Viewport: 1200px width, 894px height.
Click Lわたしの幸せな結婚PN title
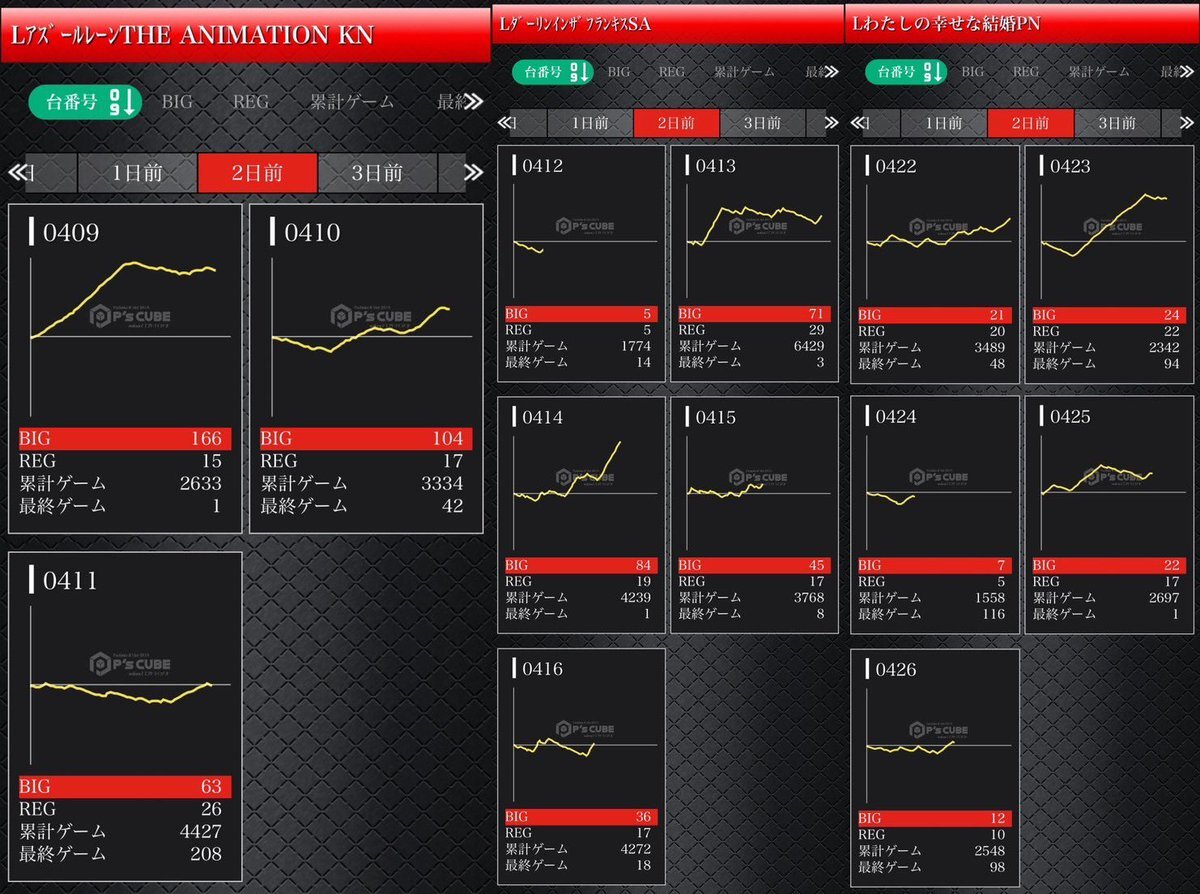pos(947,24)
